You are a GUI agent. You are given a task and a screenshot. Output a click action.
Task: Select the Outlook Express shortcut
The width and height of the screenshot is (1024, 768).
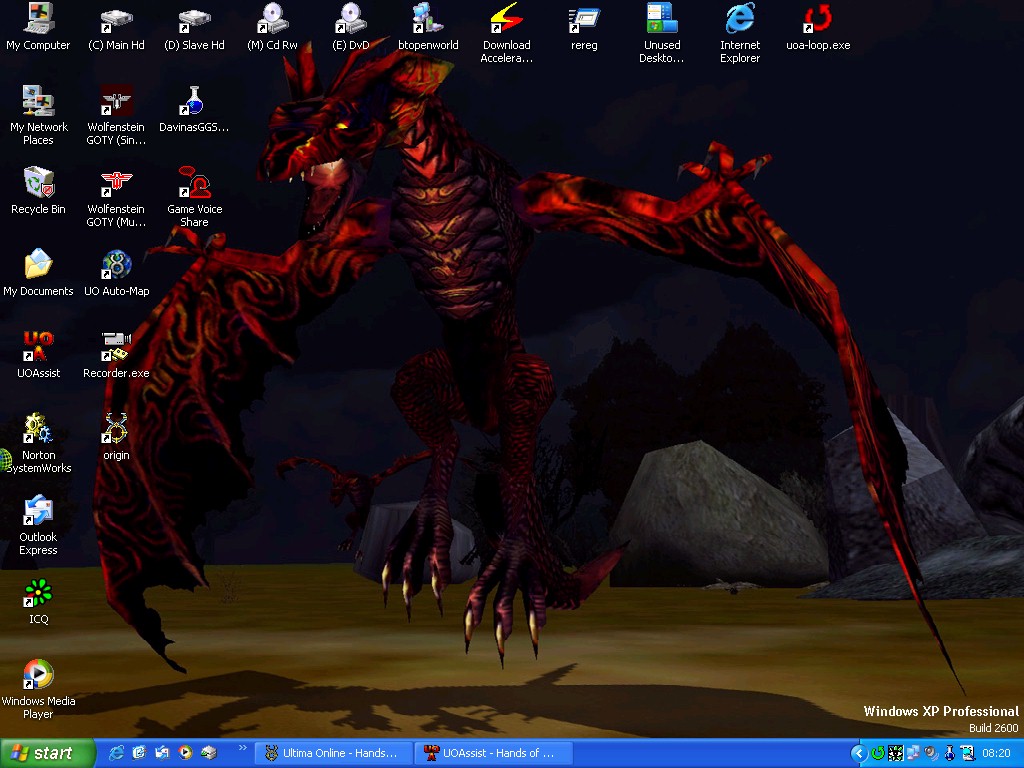(x=38, y=525)
